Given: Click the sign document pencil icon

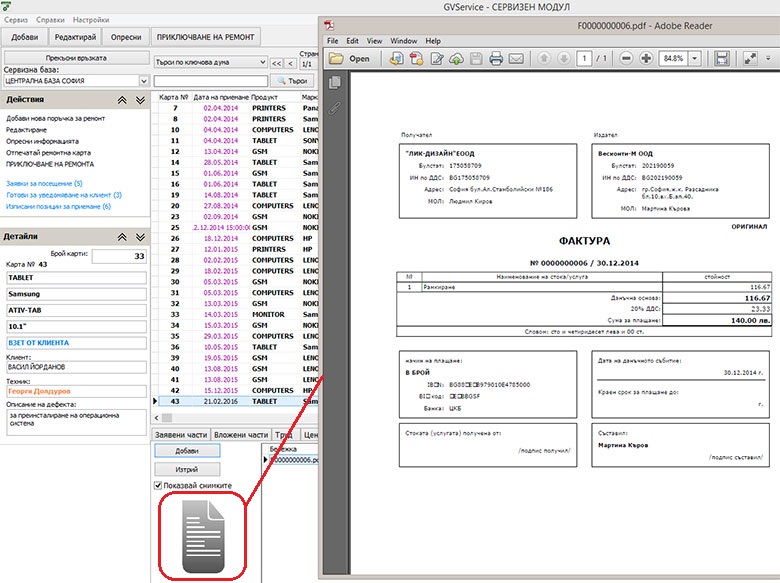Looking at the screenshot, I should pos(436,59).
